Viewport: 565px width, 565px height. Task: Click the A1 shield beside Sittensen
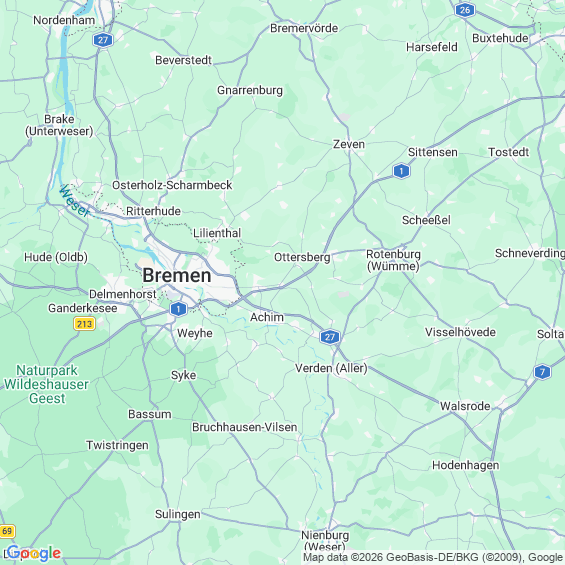click(401, 171)
